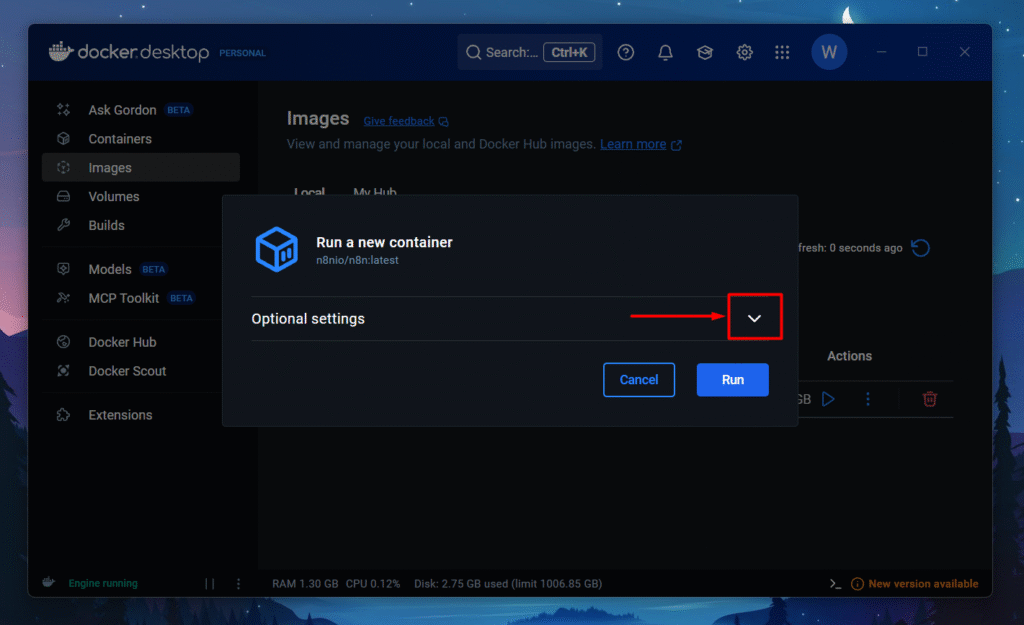Open Volumes section

[x=113, y=197]
